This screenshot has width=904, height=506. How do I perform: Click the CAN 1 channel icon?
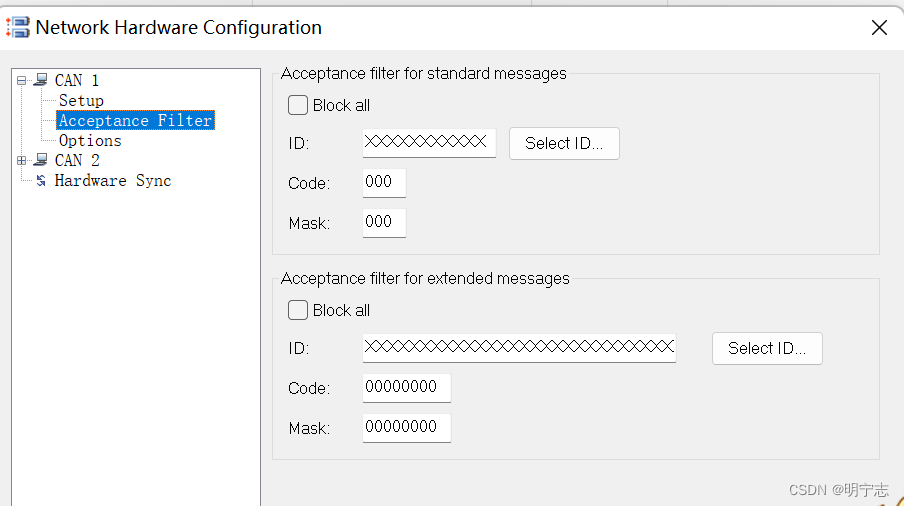click(41, 80)
